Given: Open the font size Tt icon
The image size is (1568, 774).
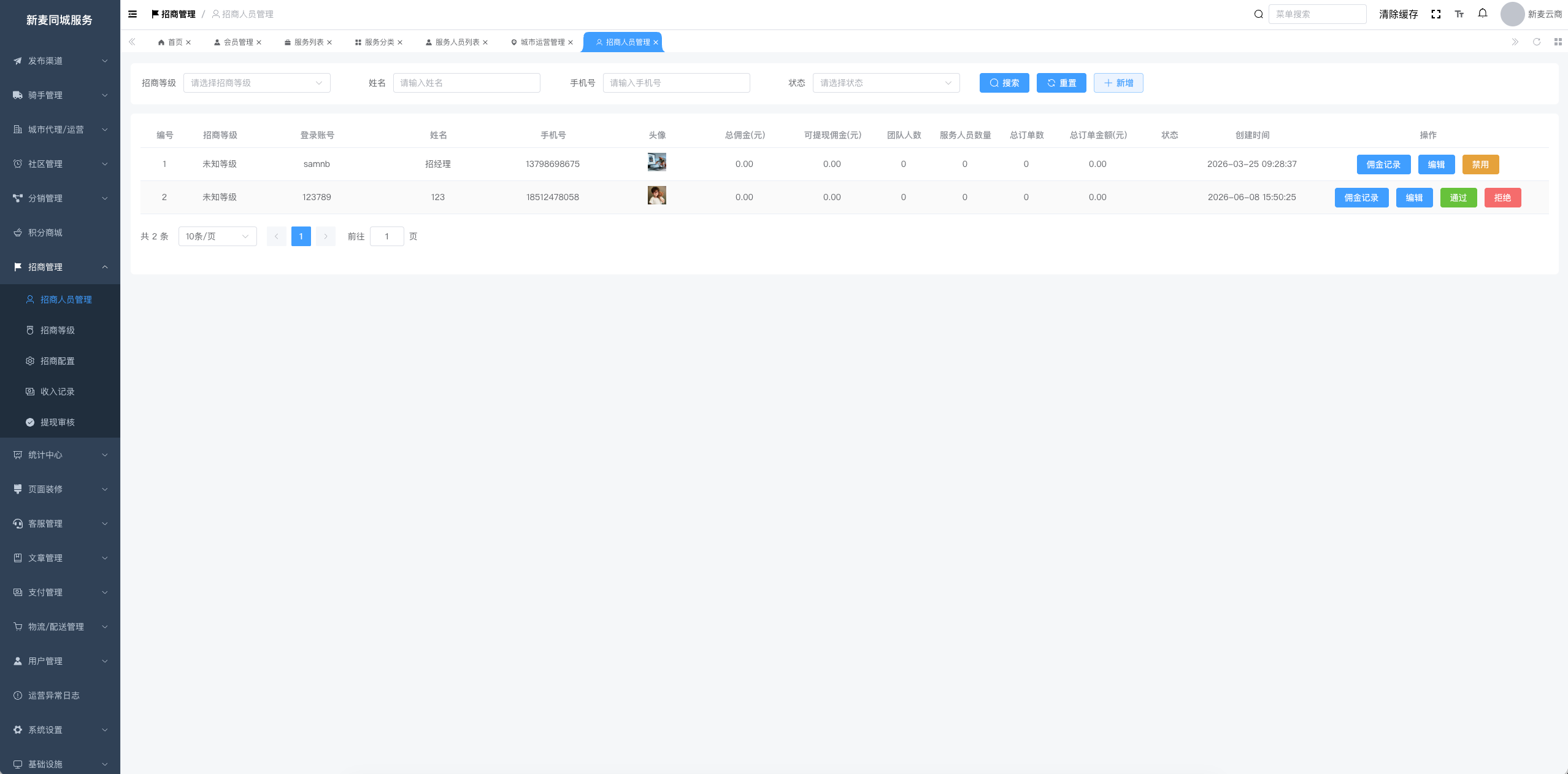Looking at the screenshot, I should pos(1459,14).
